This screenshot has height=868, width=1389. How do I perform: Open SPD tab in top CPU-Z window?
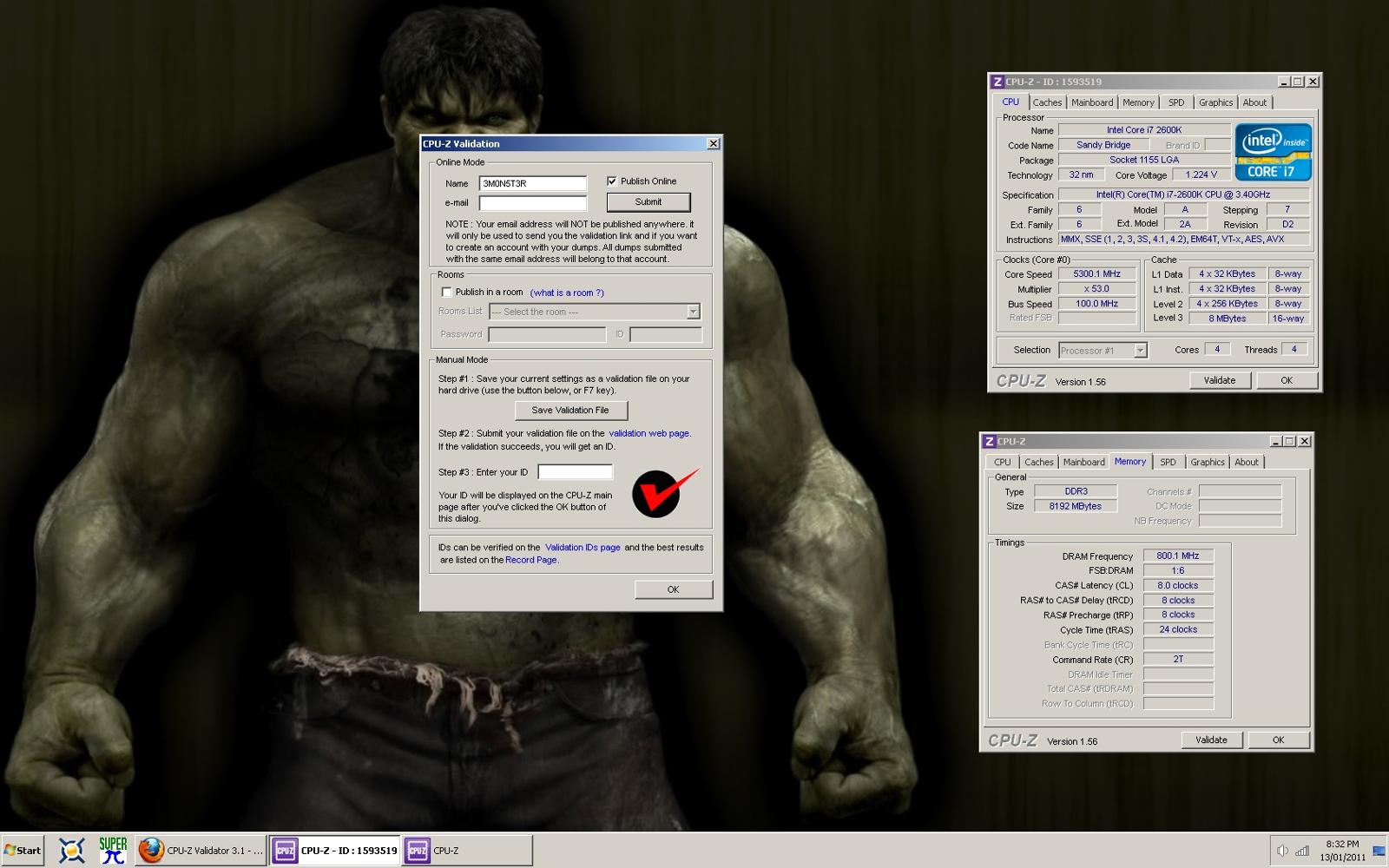1176,102
